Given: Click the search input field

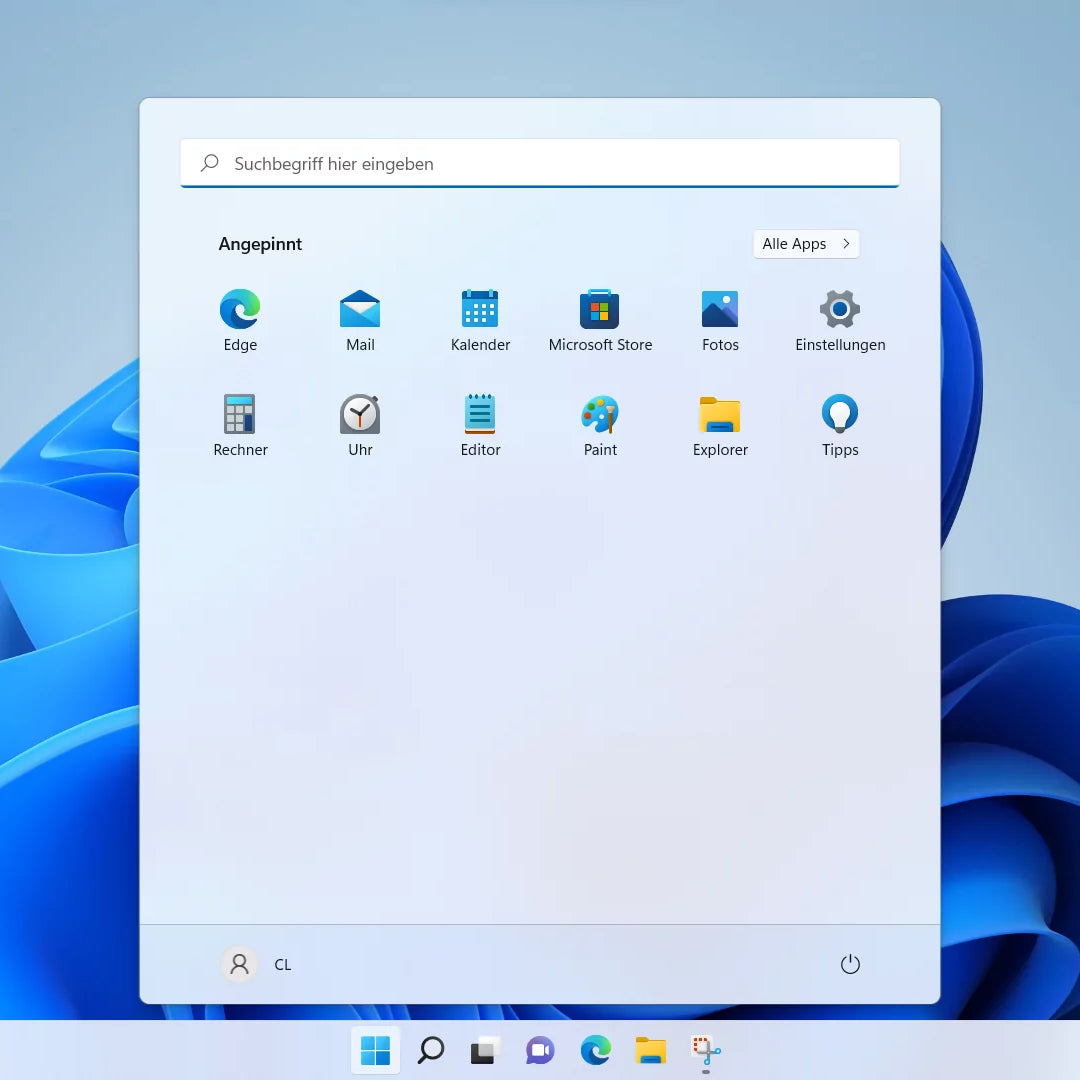Looking at the screenshot, I should tap(540, 163).
